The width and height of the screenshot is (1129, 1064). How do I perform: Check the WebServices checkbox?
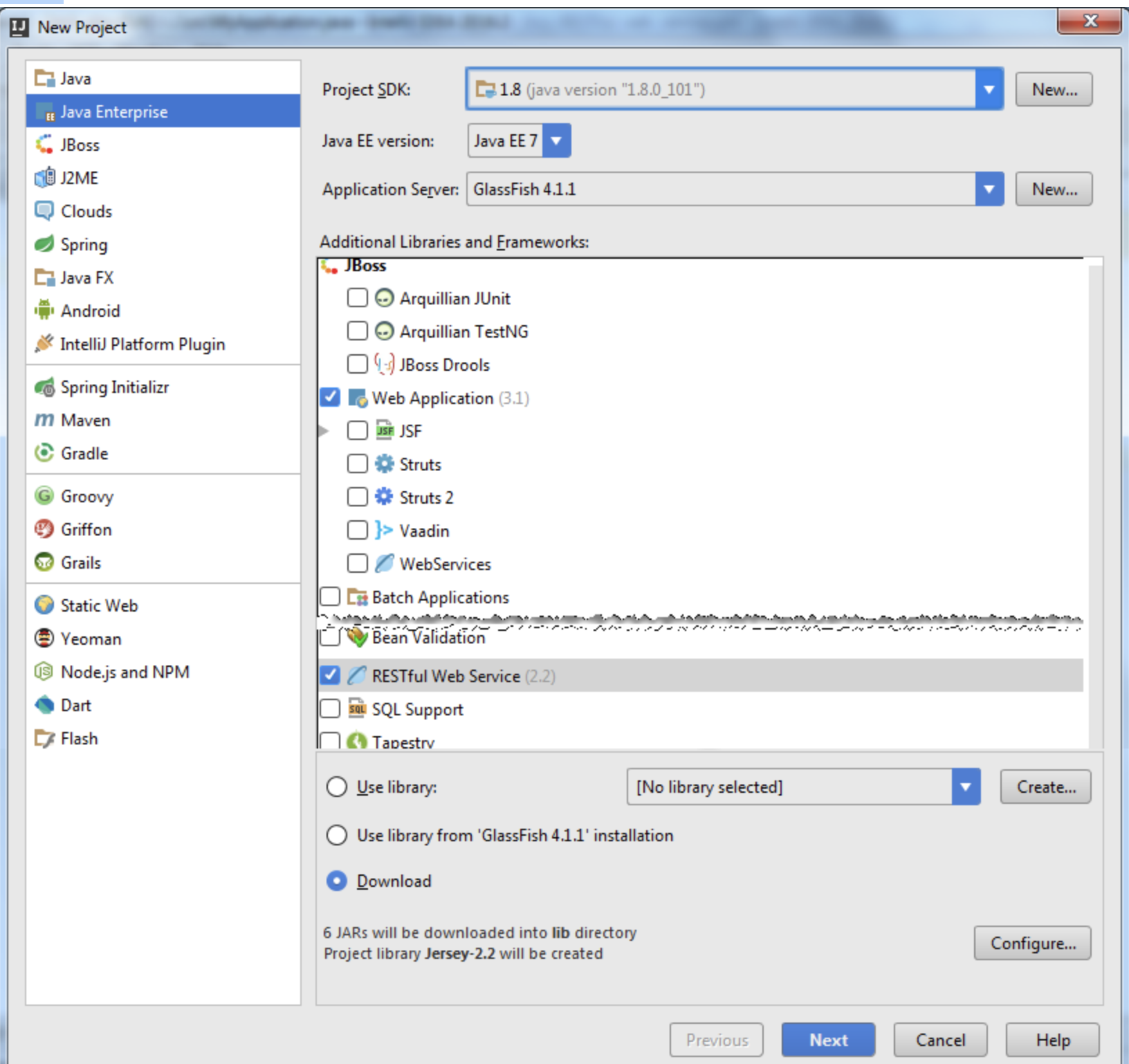tap(357, 564)
